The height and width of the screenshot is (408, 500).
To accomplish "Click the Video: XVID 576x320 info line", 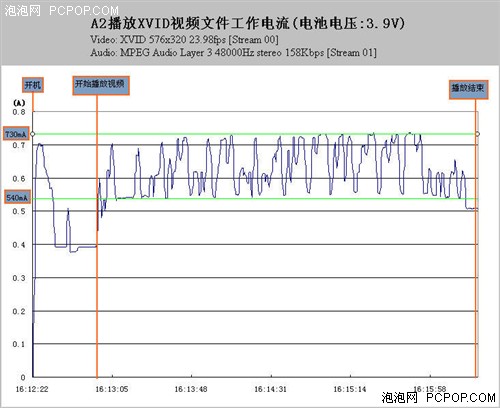I will pyautogui.click(x=184, y=40).
